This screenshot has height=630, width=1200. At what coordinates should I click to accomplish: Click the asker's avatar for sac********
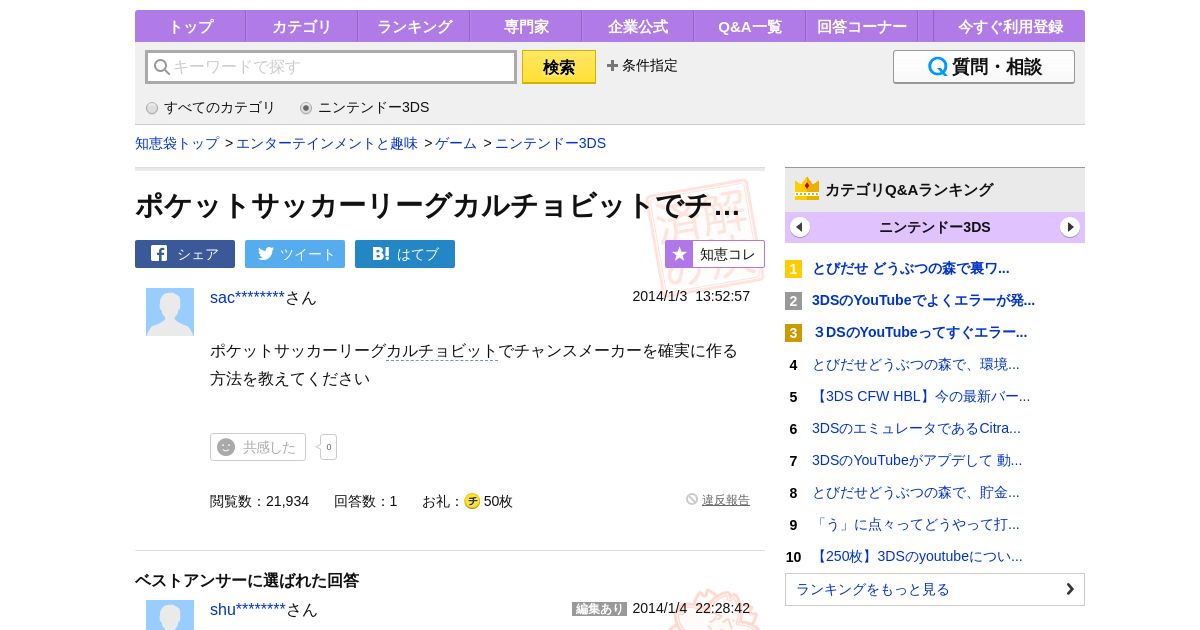(170, 312)
